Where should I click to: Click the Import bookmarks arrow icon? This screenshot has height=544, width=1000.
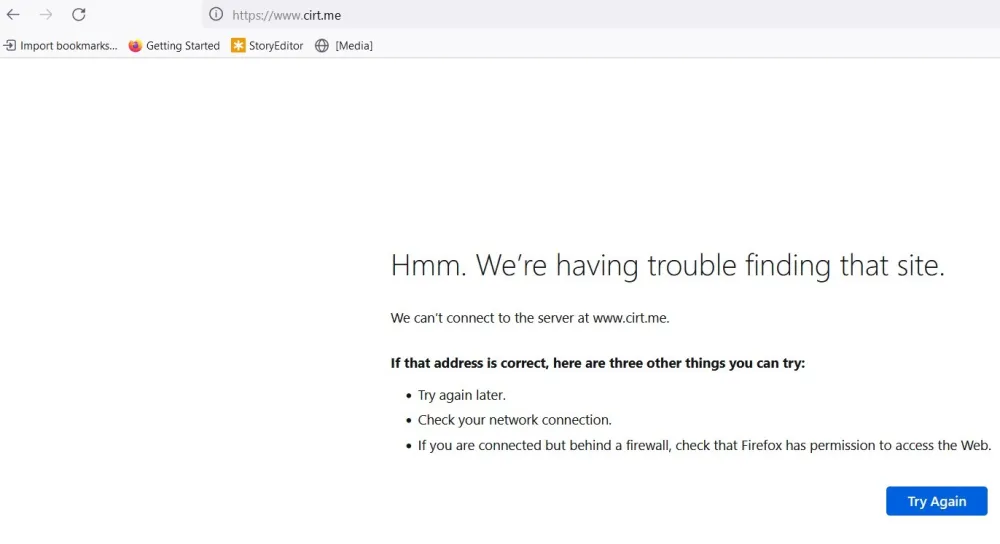click(x=9, y=46)
